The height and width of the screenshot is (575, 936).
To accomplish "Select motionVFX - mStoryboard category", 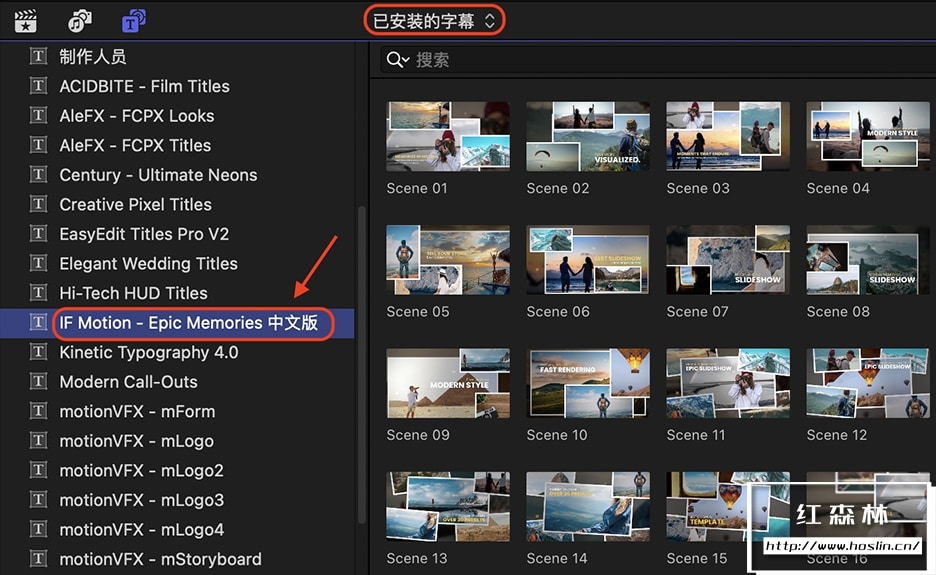I will [x=177, y=559].
